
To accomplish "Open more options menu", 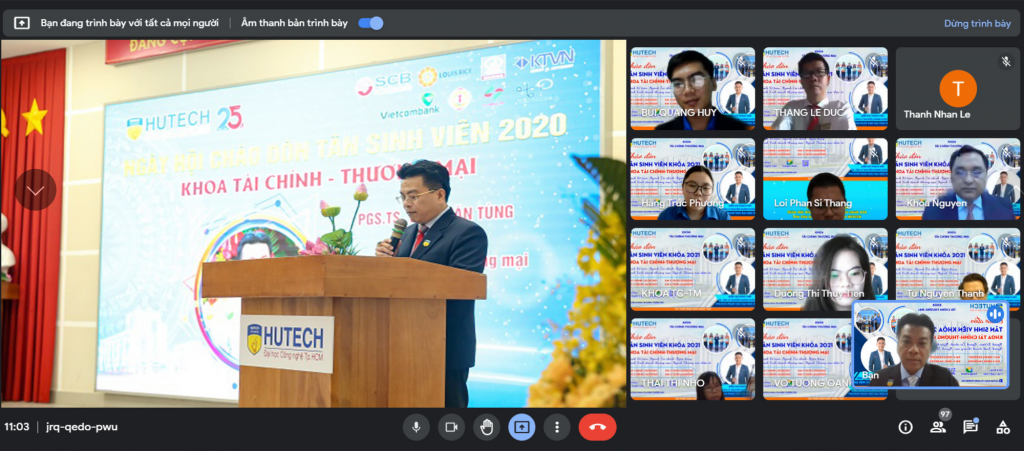I will (557, 427).
